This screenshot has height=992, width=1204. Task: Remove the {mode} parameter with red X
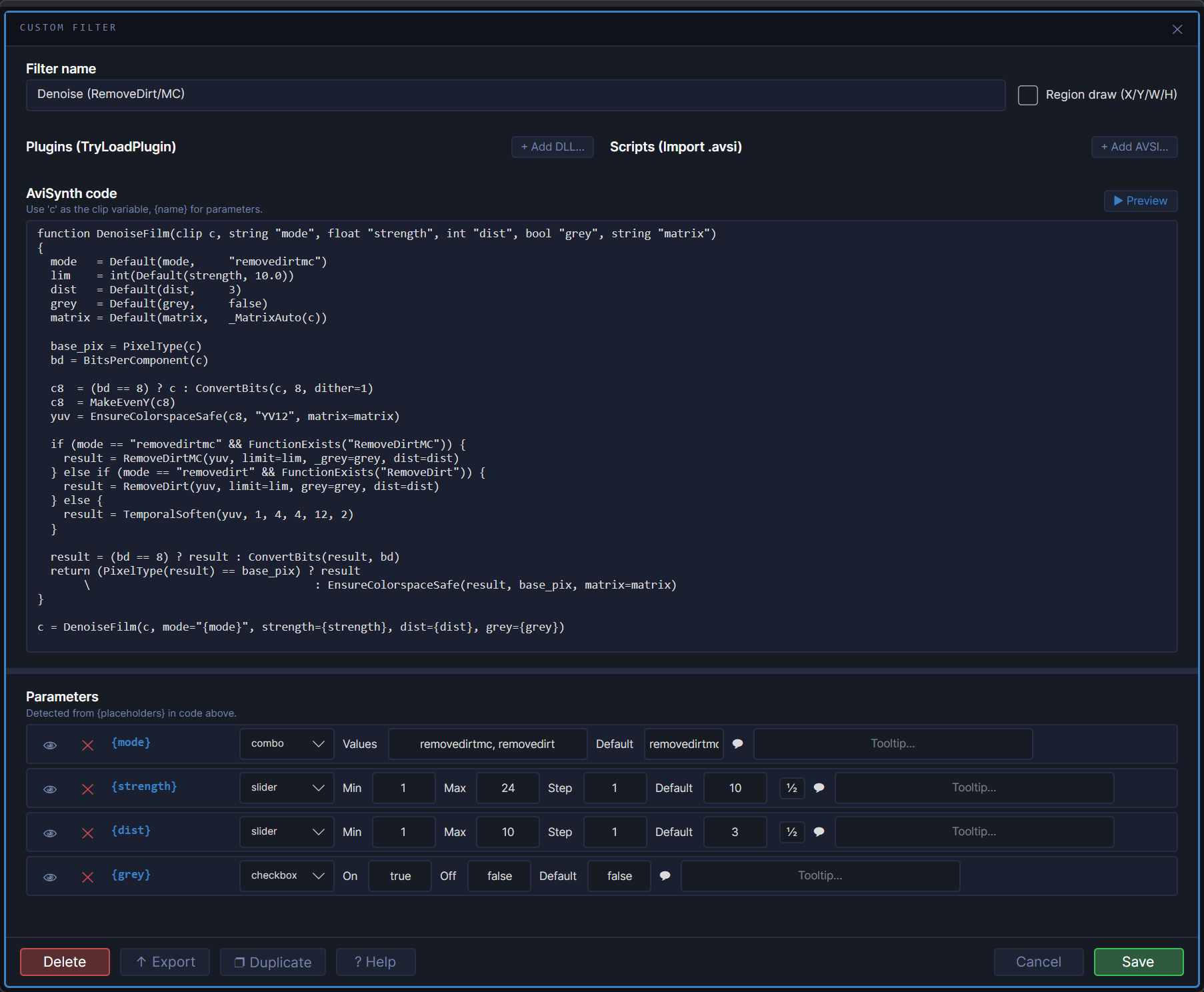pos(87,745)
